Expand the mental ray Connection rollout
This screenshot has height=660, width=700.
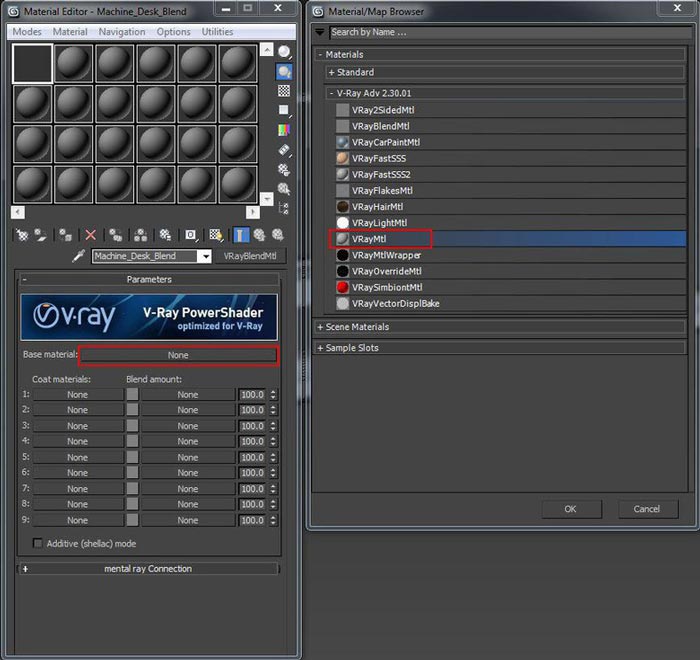coord(150,569)
